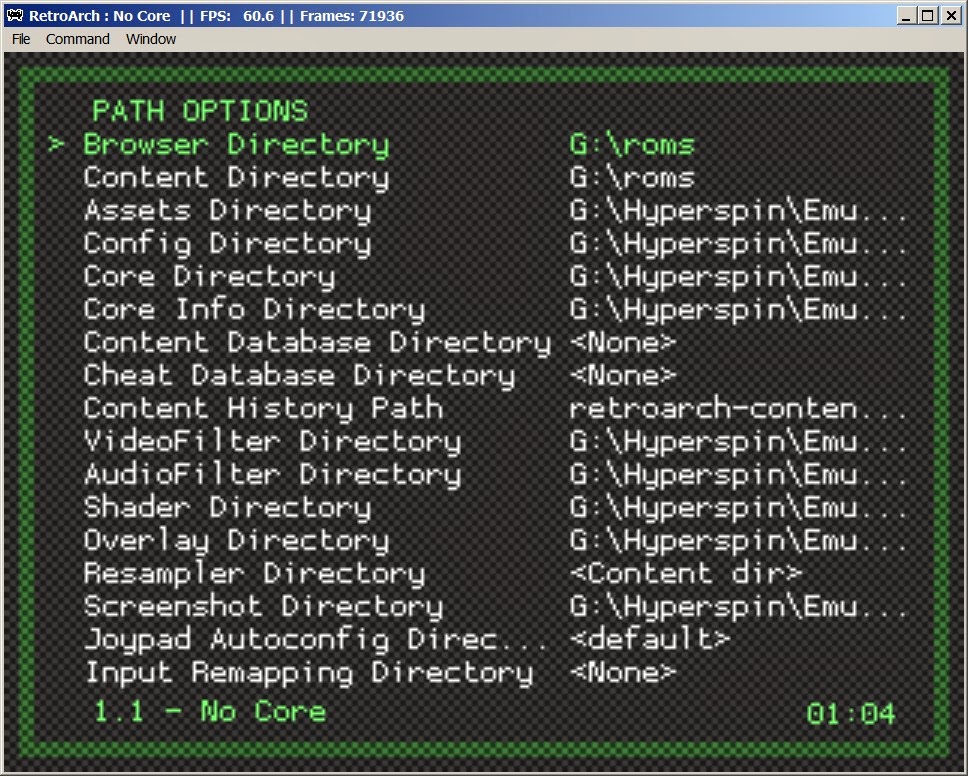The image size is (968, 776).
Task: Click the <None> value for Cheat Database Directory
Action: [x=623, y=375]
